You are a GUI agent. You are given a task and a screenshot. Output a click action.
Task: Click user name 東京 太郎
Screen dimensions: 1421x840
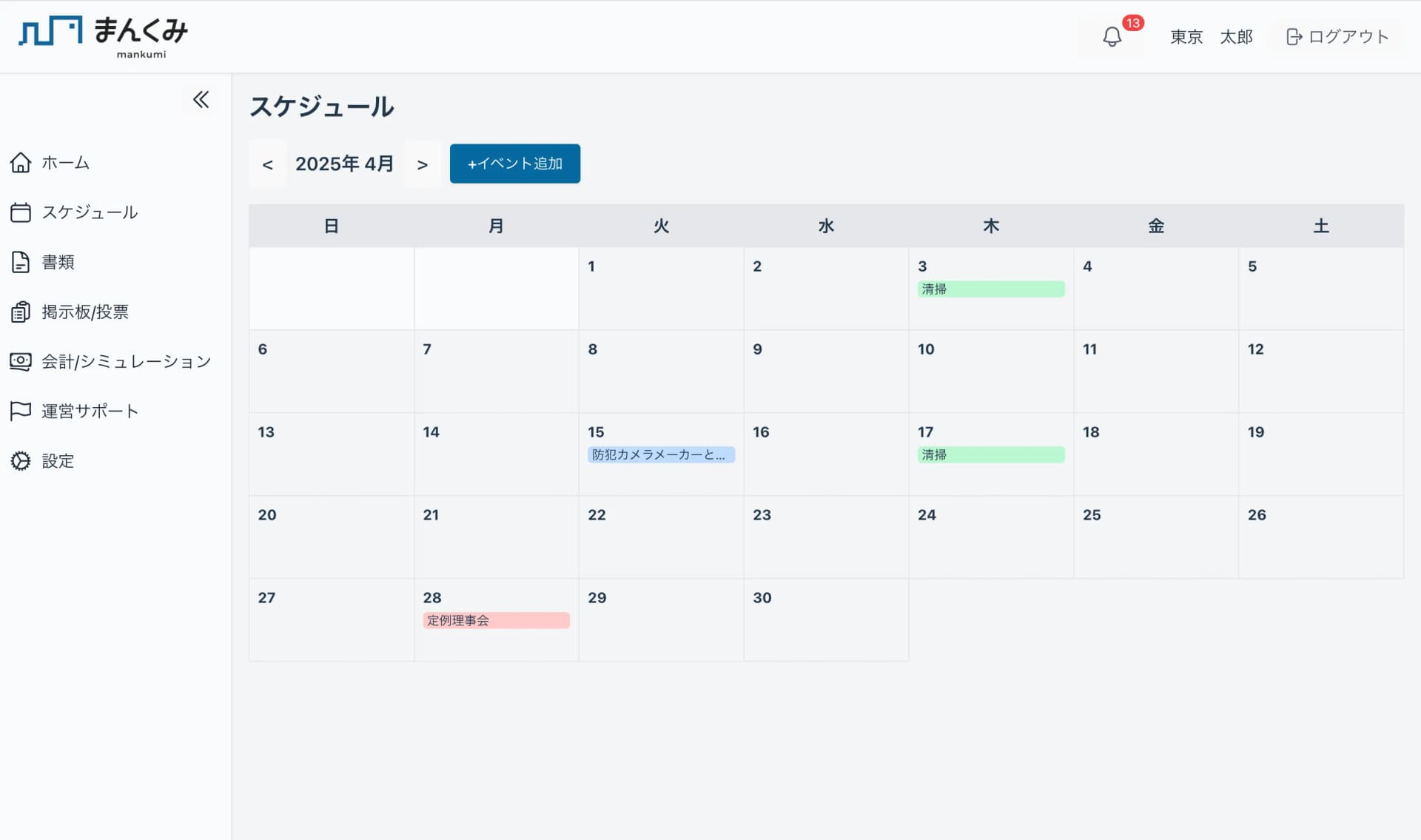click(x=1211, y=37)
